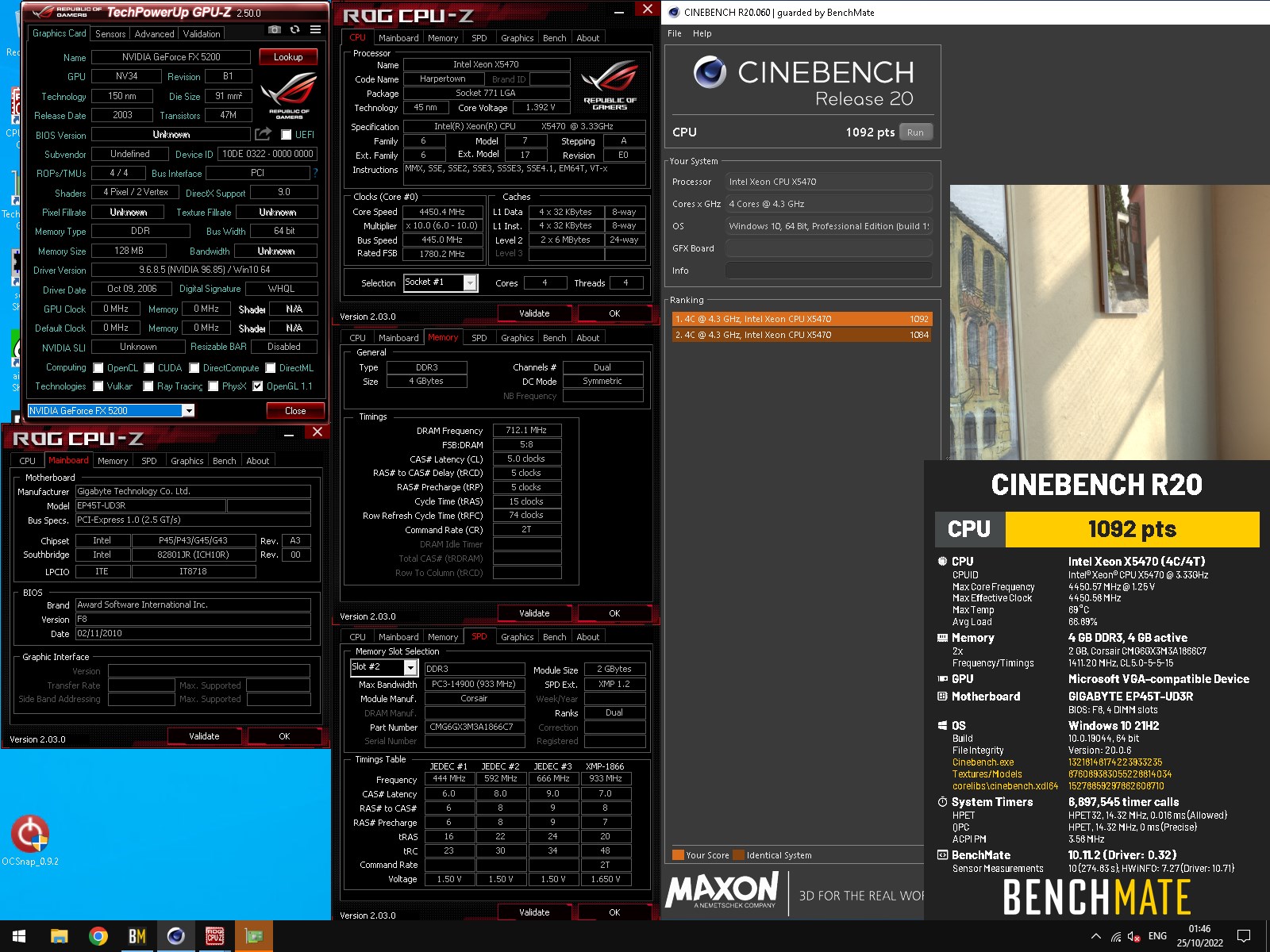Click the GPU Name field in GPU-Z
Screen dimensions: 1270x952
point(171,57)
